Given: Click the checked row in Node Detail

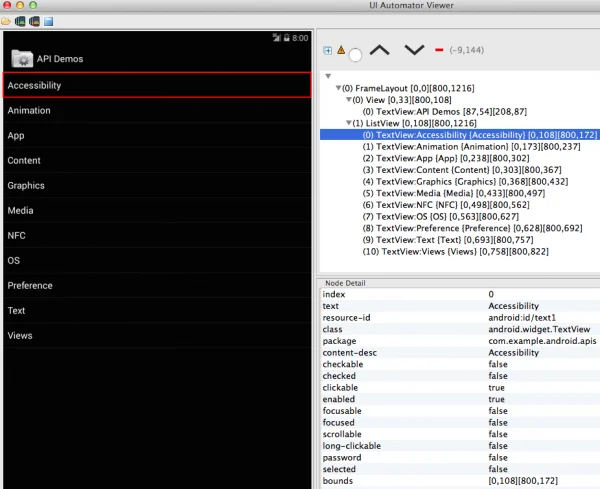Looking at the screenshot, I should 460,376.
